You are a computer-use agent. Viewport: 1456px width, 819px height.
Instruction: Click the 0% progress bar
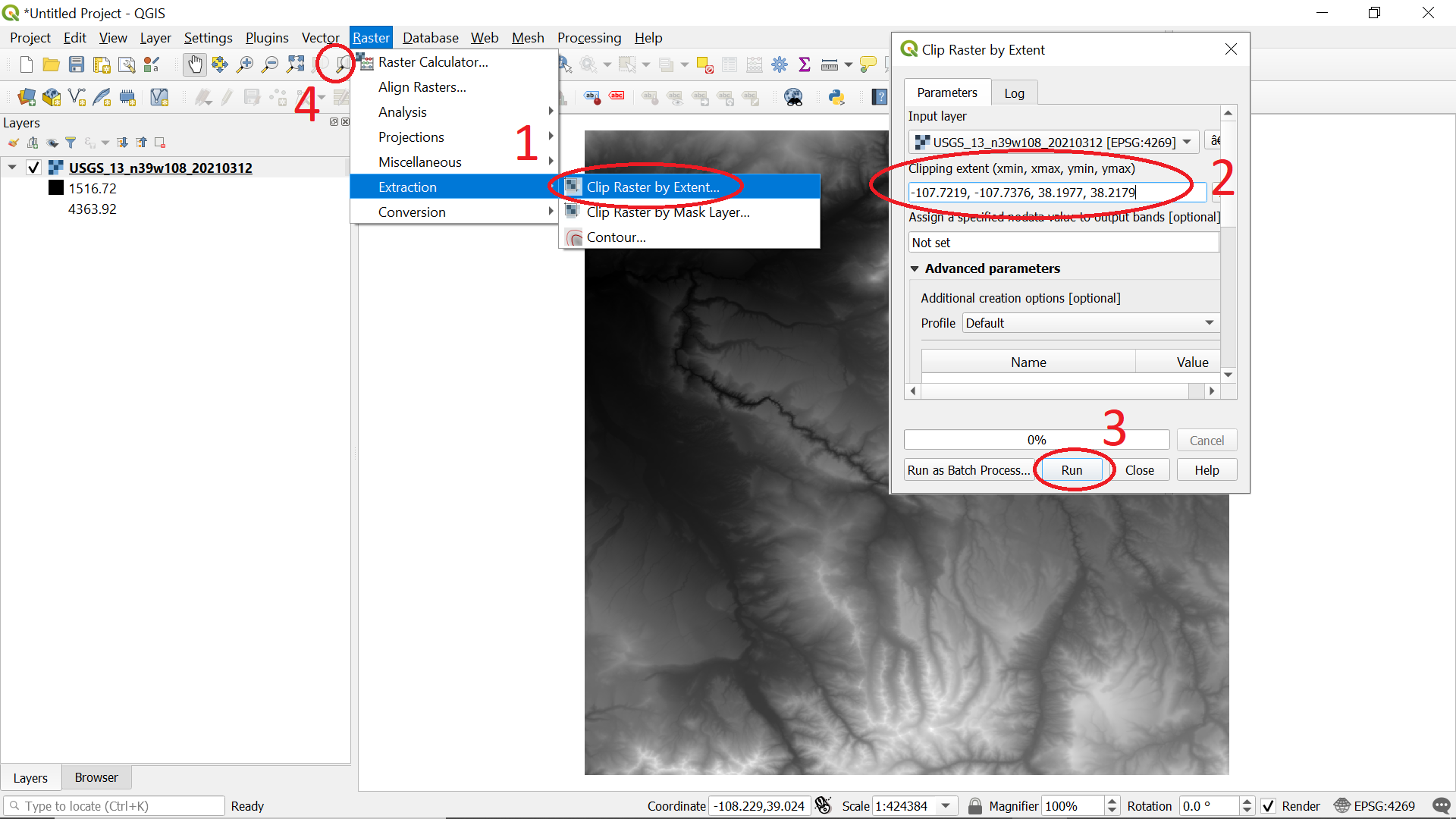tap(1036, 440)
